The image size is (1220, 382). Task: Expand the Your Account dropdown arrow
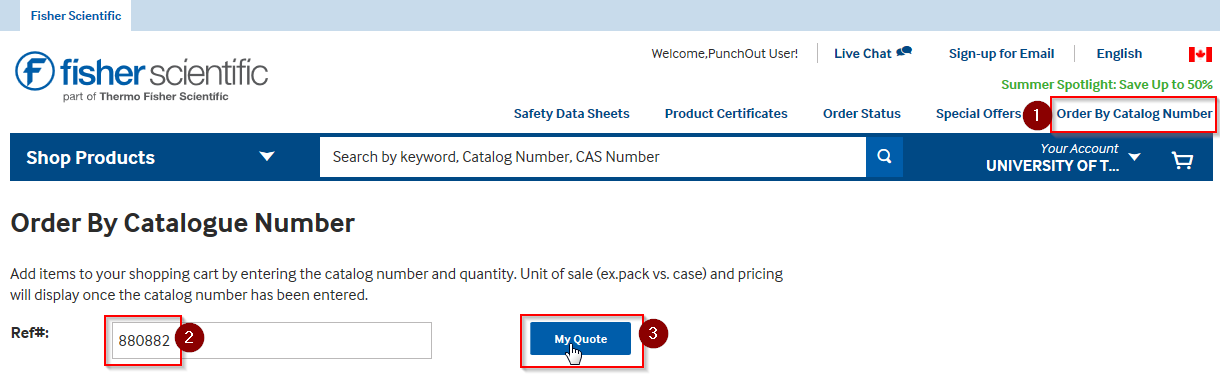(1134, 157)
